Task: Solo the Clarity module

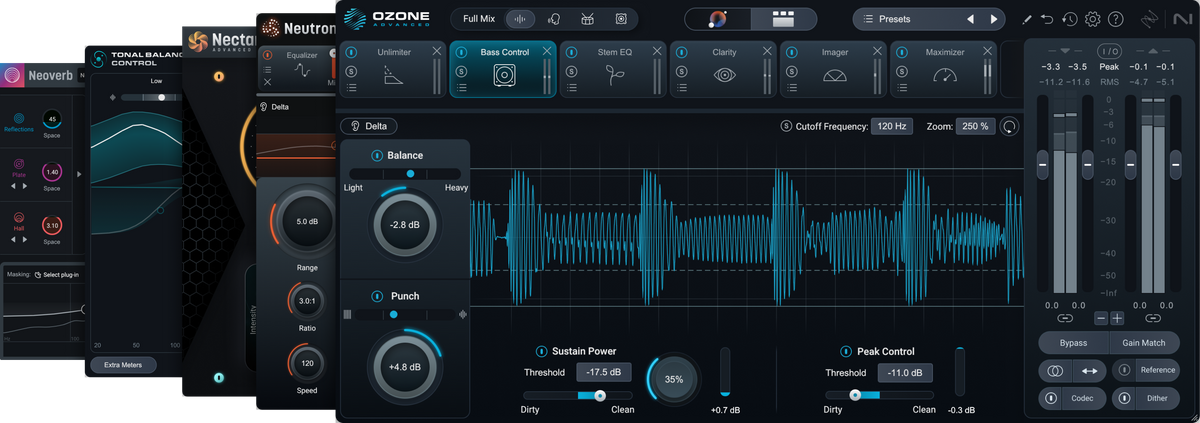Action: pos(683,71)
